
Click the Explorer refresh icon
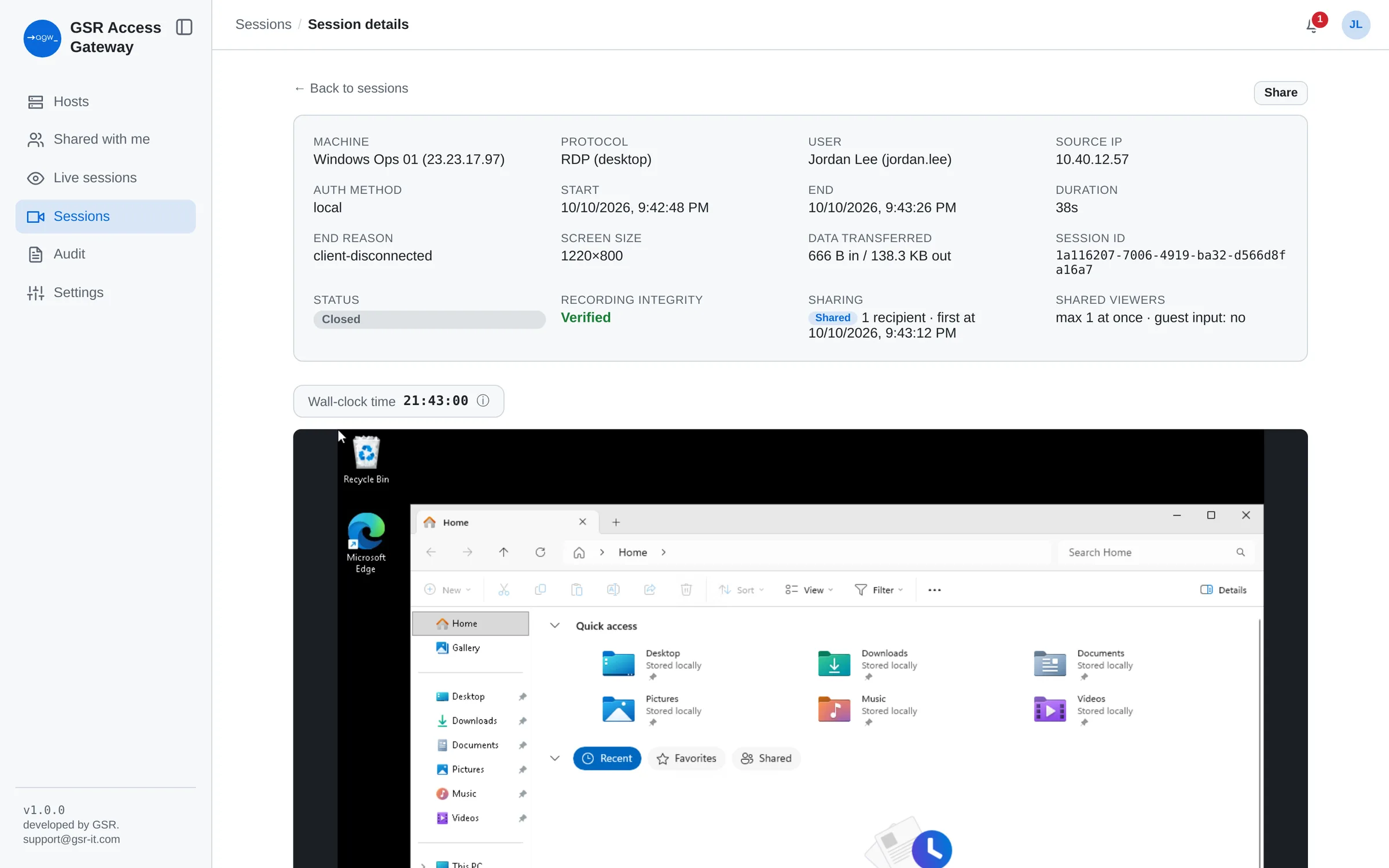[540, 552]
